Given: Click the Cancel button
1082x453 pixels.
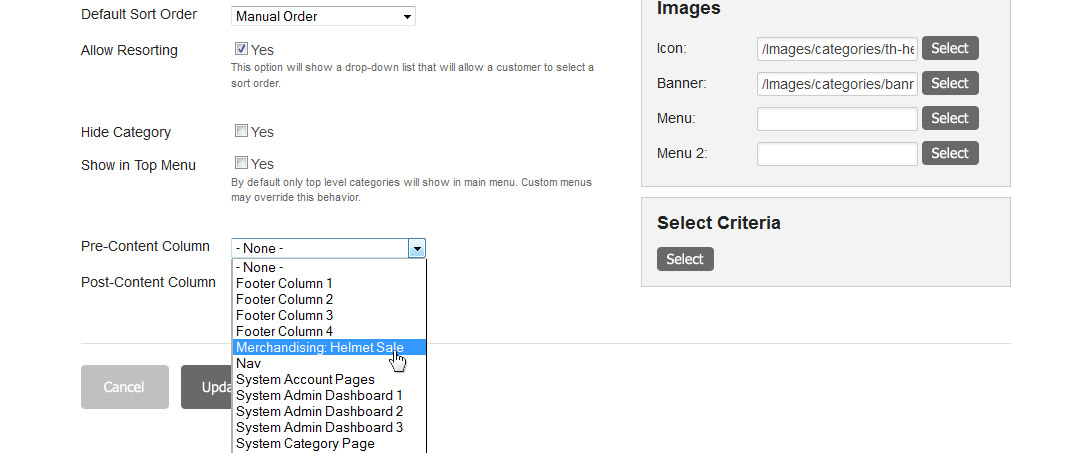Looking at the screenshot, I should point(125,387).
